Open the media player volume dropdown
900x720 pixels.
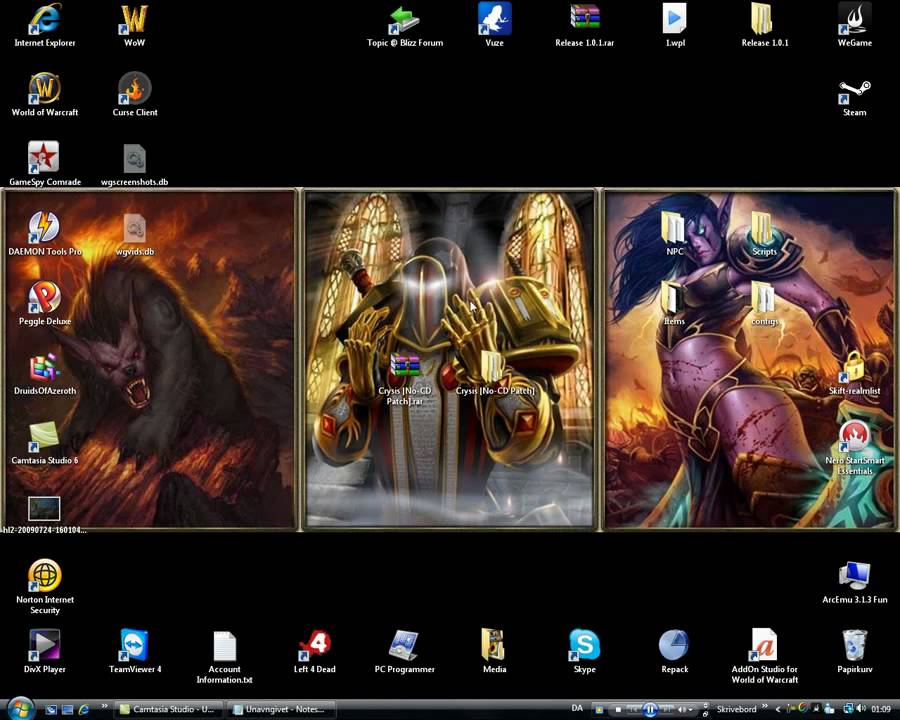[690, 710]
